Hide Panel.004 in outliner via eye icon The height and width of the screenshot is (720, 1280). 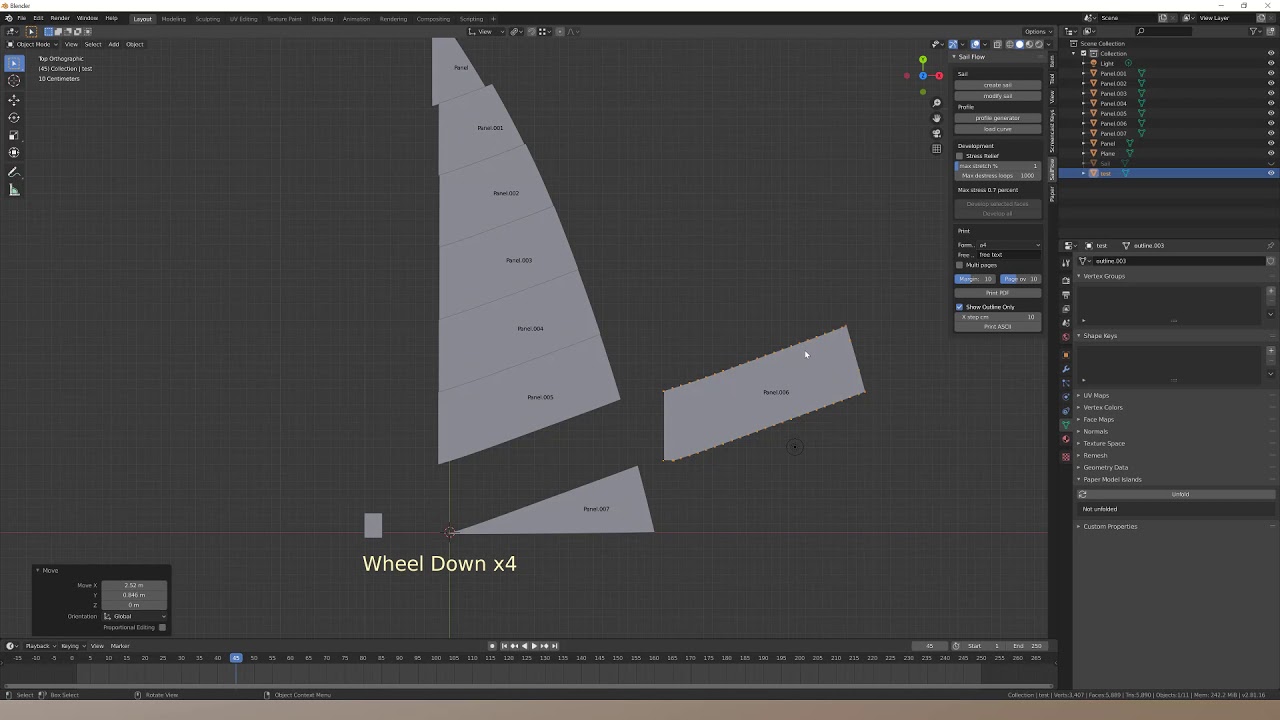coord(1271,103)
